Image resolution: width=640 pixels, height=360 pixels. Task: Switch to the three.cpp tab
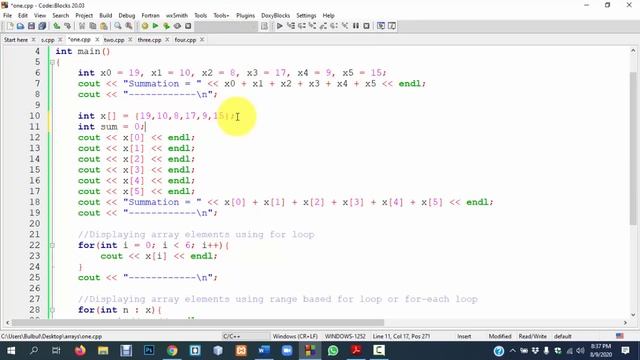click(x=149, y=40)
